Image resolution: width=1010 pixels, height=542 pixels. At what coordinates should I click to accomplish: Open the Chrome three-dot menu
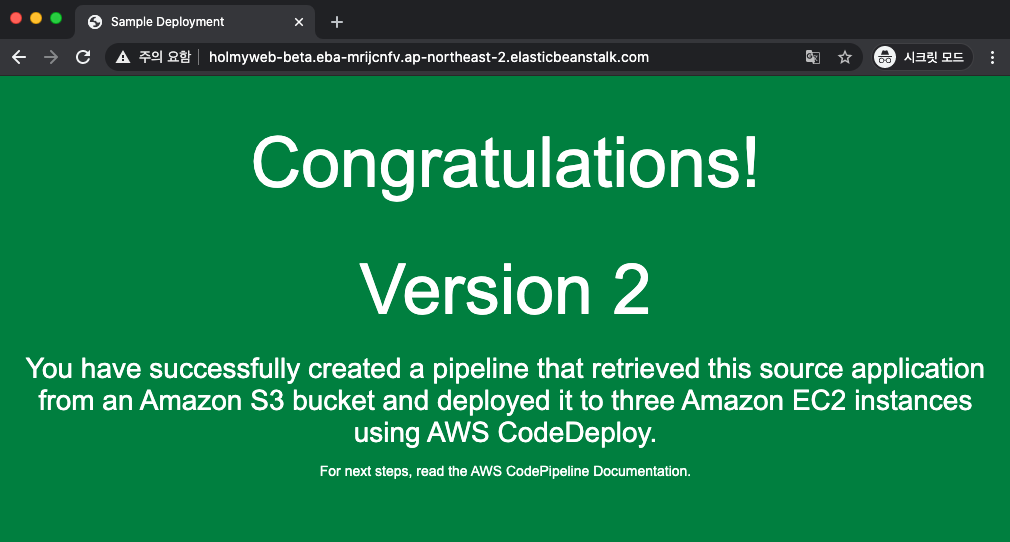pos(992,57)
